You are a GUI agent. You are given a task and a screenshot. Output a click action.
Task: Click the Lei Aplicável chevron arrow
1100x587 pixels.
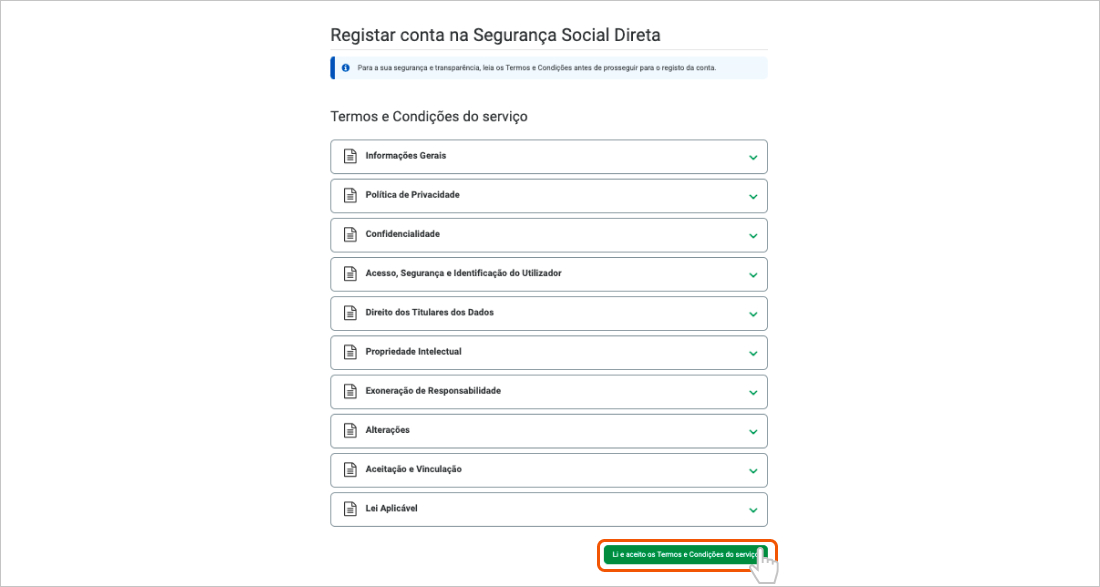[753, 509]
